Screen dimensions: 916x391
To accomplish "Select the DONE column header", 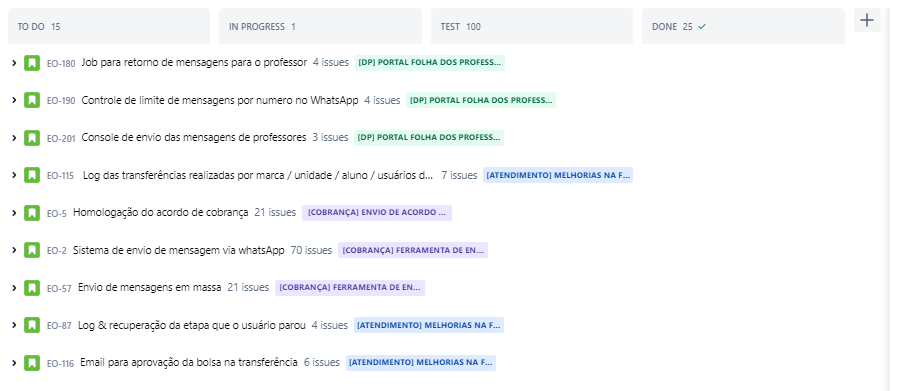I will pyautogui.click(x=743, y=26).
